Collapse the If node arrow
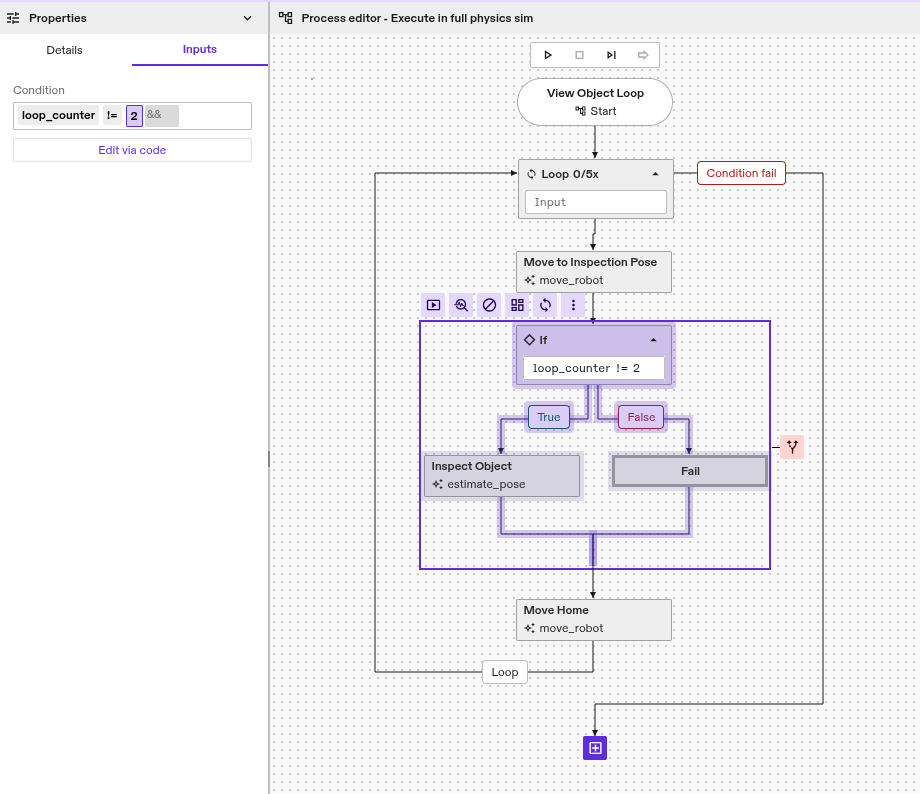This screenshot has width=920, height=794. coord(654,340)
